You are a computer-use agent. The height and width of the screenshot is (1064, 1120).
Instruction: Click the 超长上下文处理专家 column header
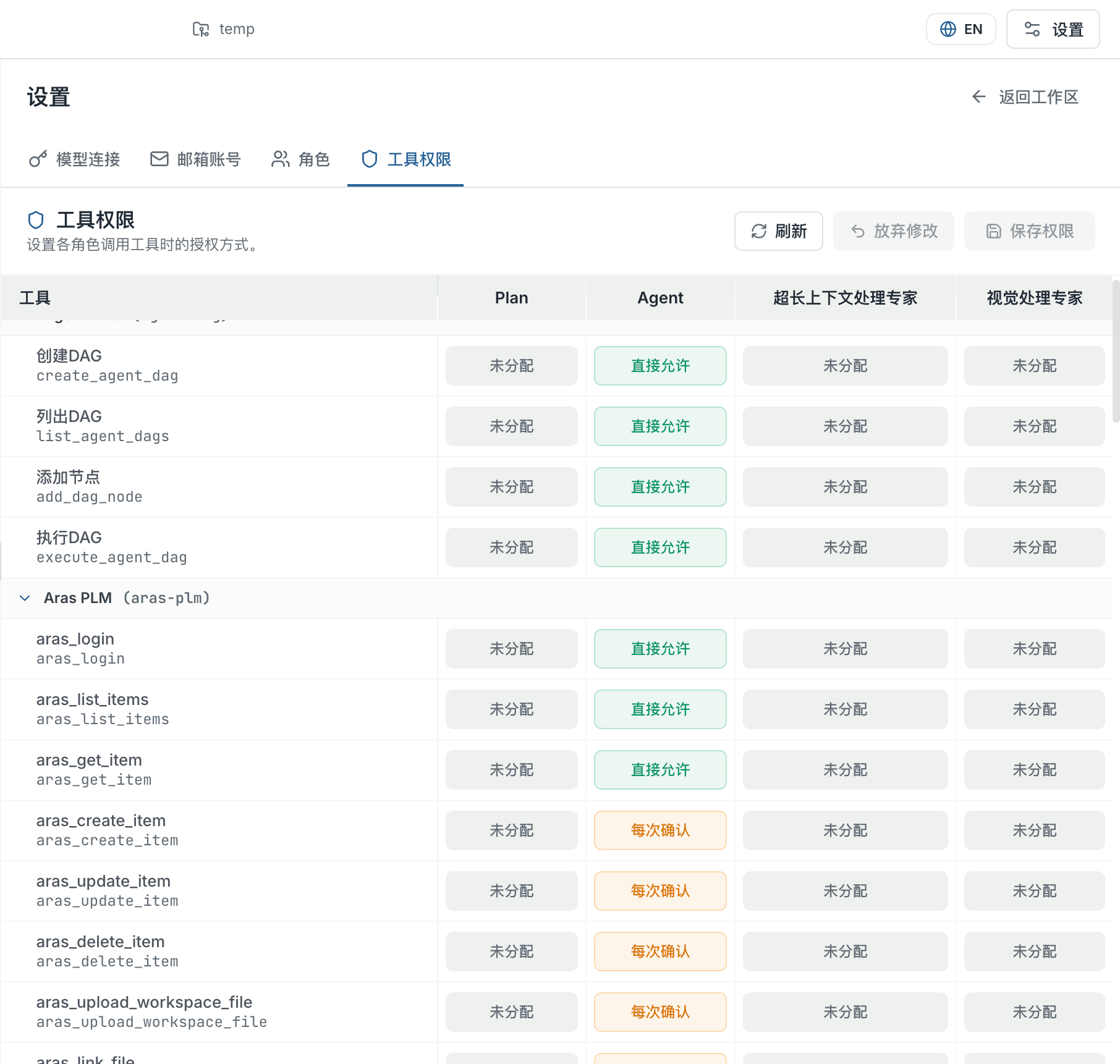tap(846, 298)
